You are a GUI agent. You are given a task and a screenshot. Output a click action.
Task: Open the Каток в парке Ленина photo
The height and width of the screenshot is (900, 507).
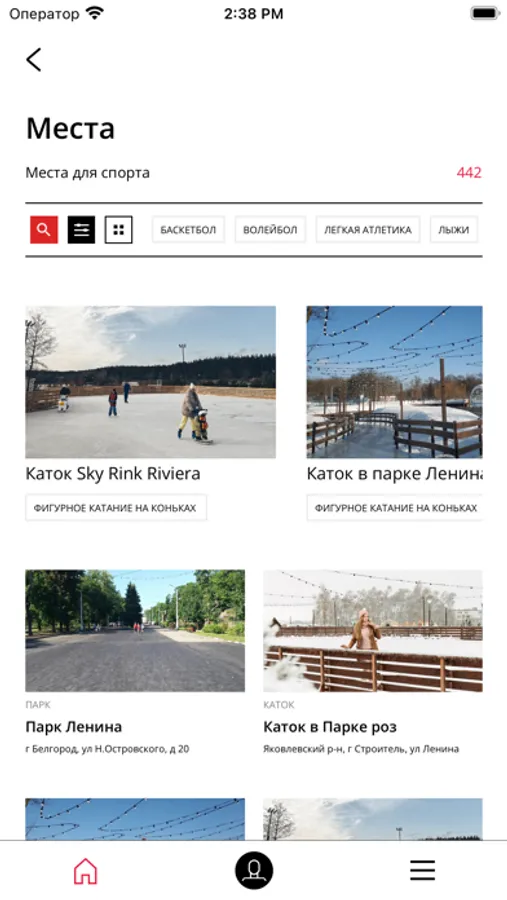tap(394, 382)
